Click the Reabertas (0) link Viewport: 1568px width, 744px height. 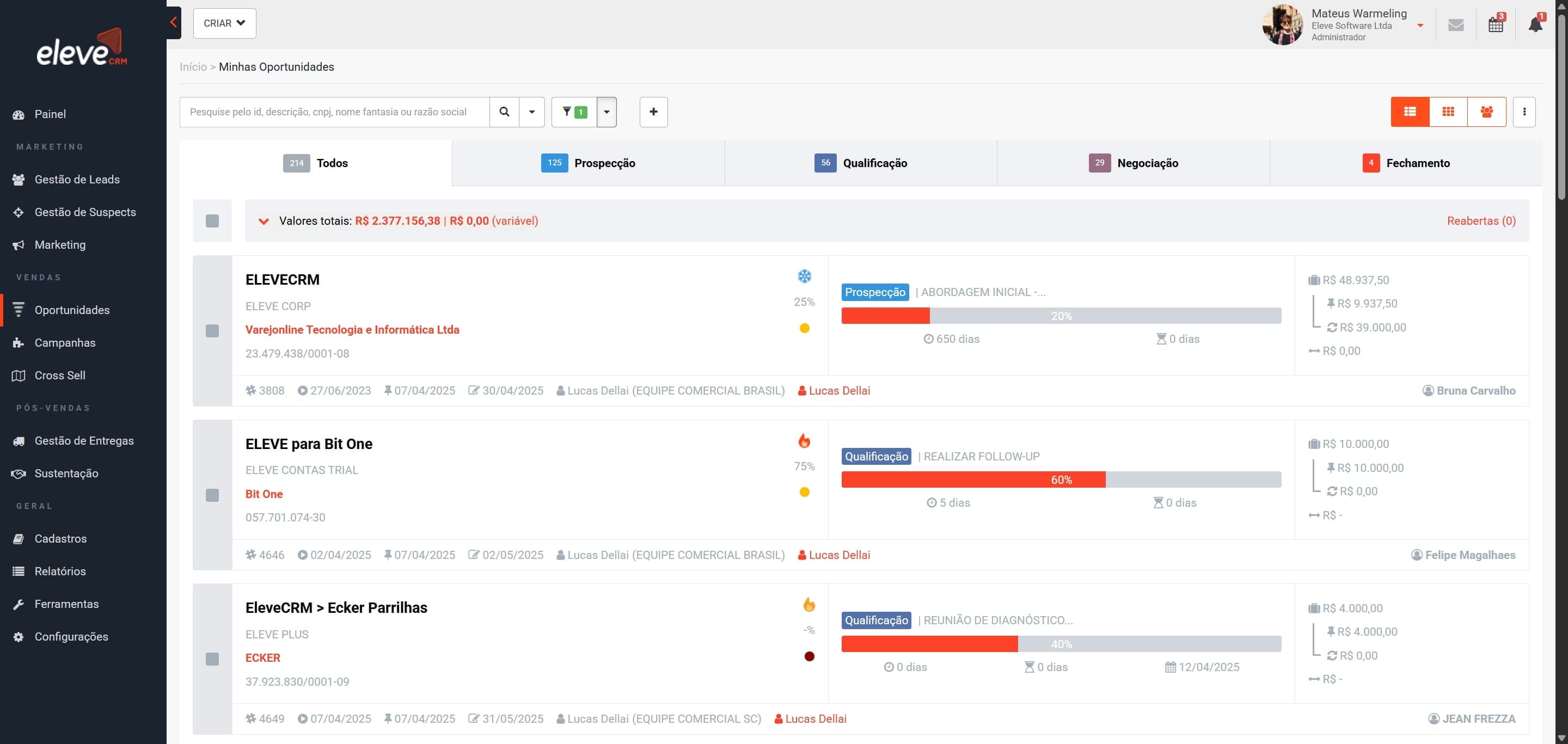[1481, 221]
